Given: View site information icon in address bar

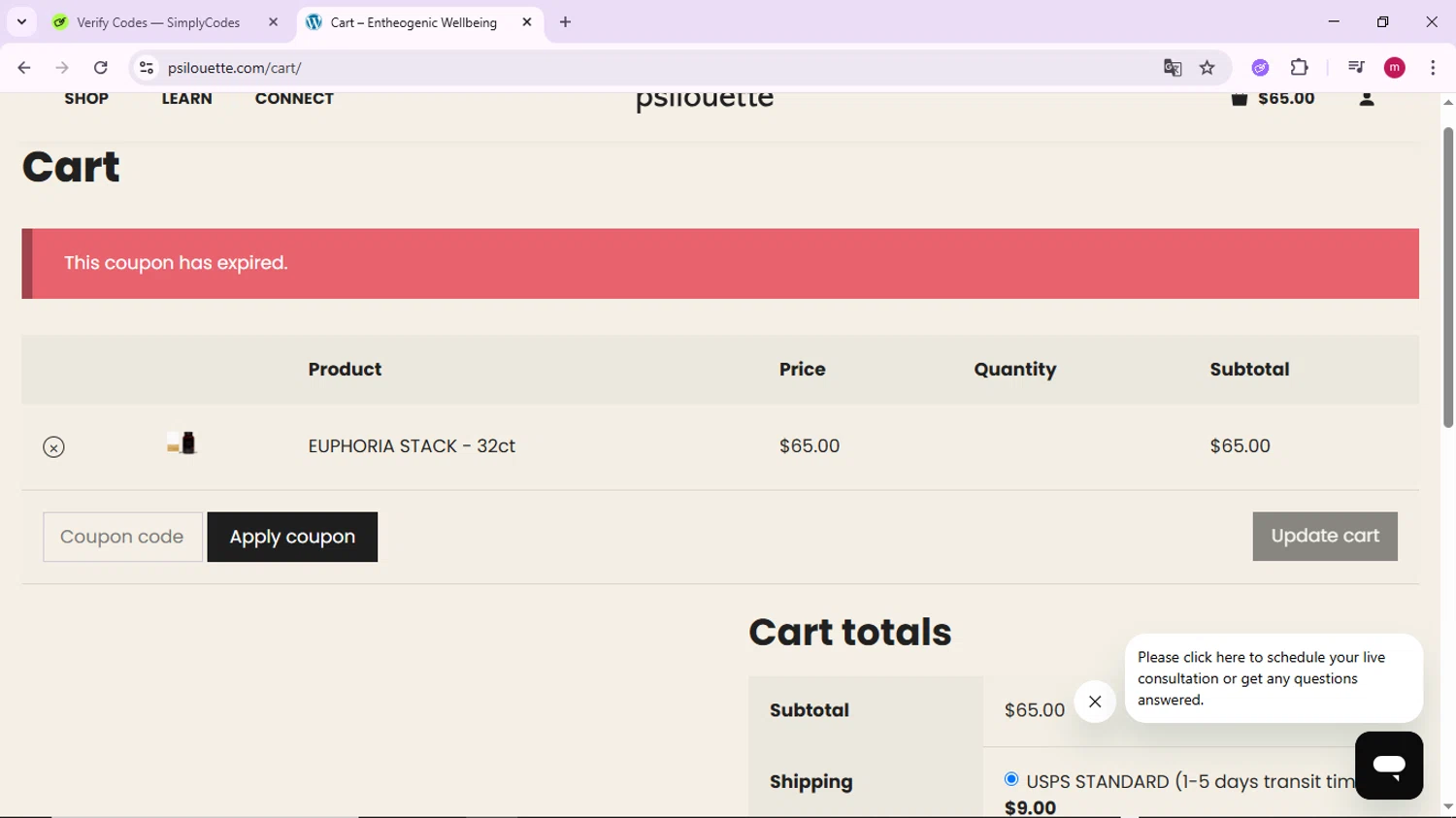Looking at the screenshot, I should [147, 68].
